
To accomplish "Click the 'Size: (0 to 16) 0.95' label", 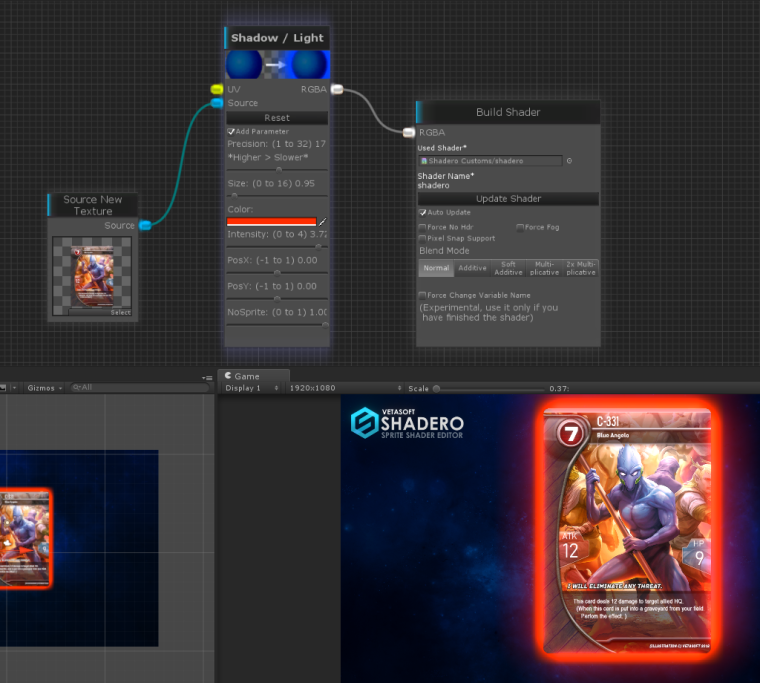I will coord(271,184).
